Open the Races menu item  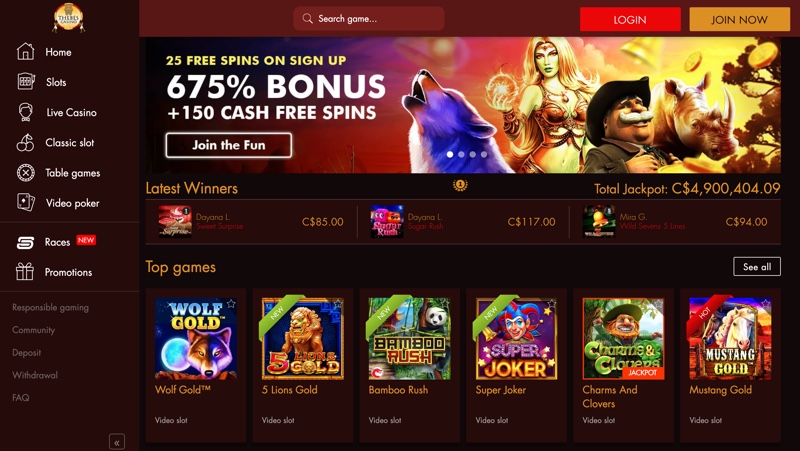tap(56, 242)
